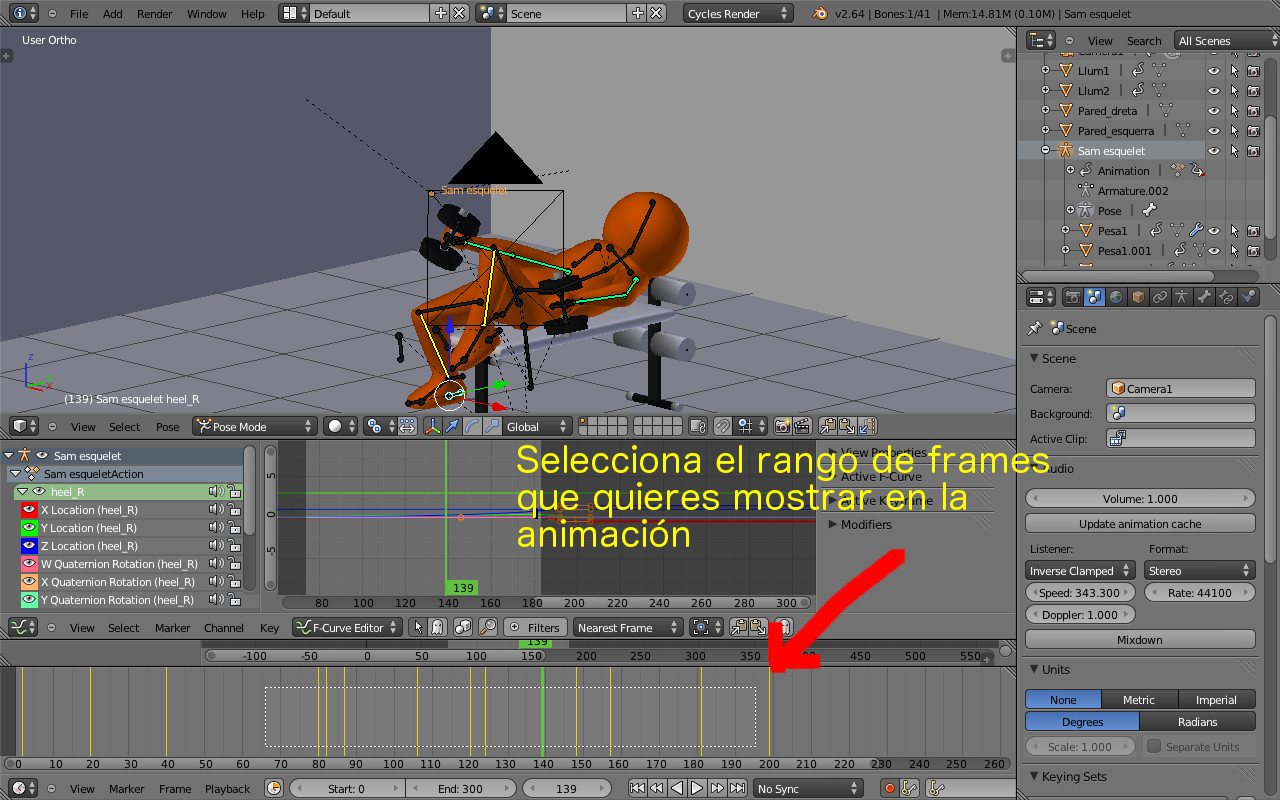This screenshot has height=800, width=1280.
Task: Open the Nearest Frame snap dropdown
Action: tap(629, 627)
